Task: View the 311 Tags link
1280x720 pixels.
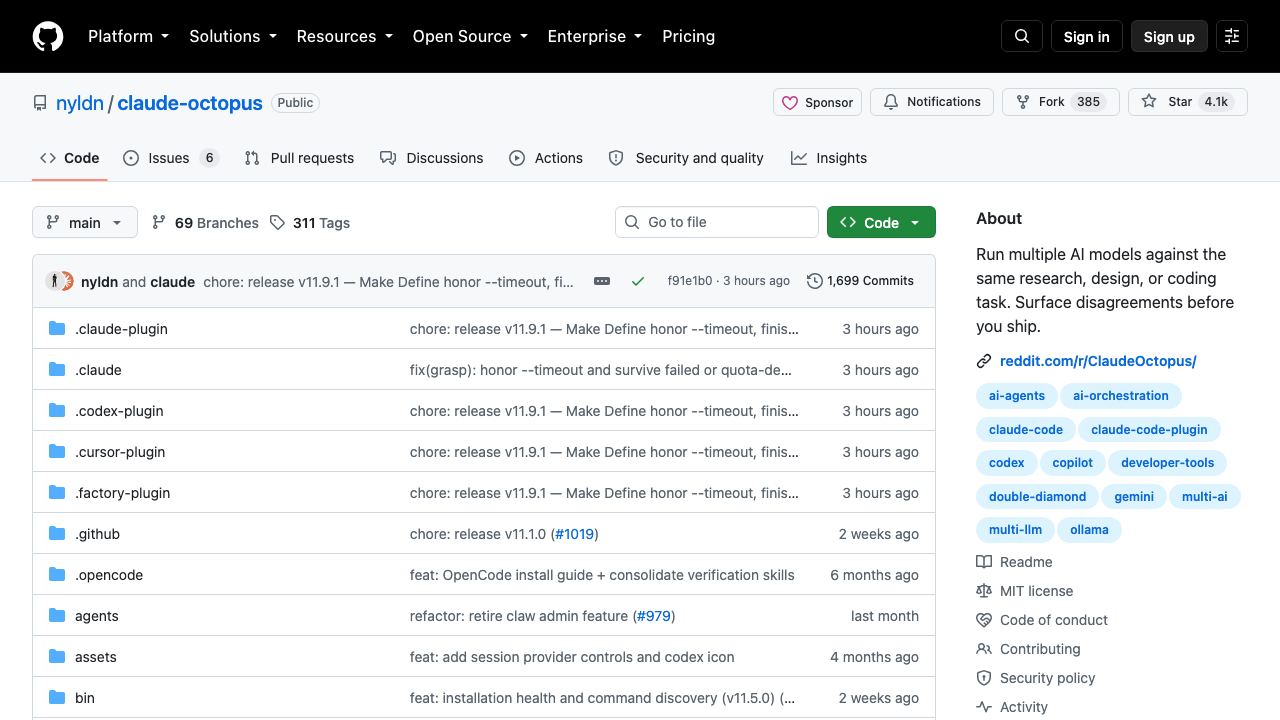Action: [310, 223]
